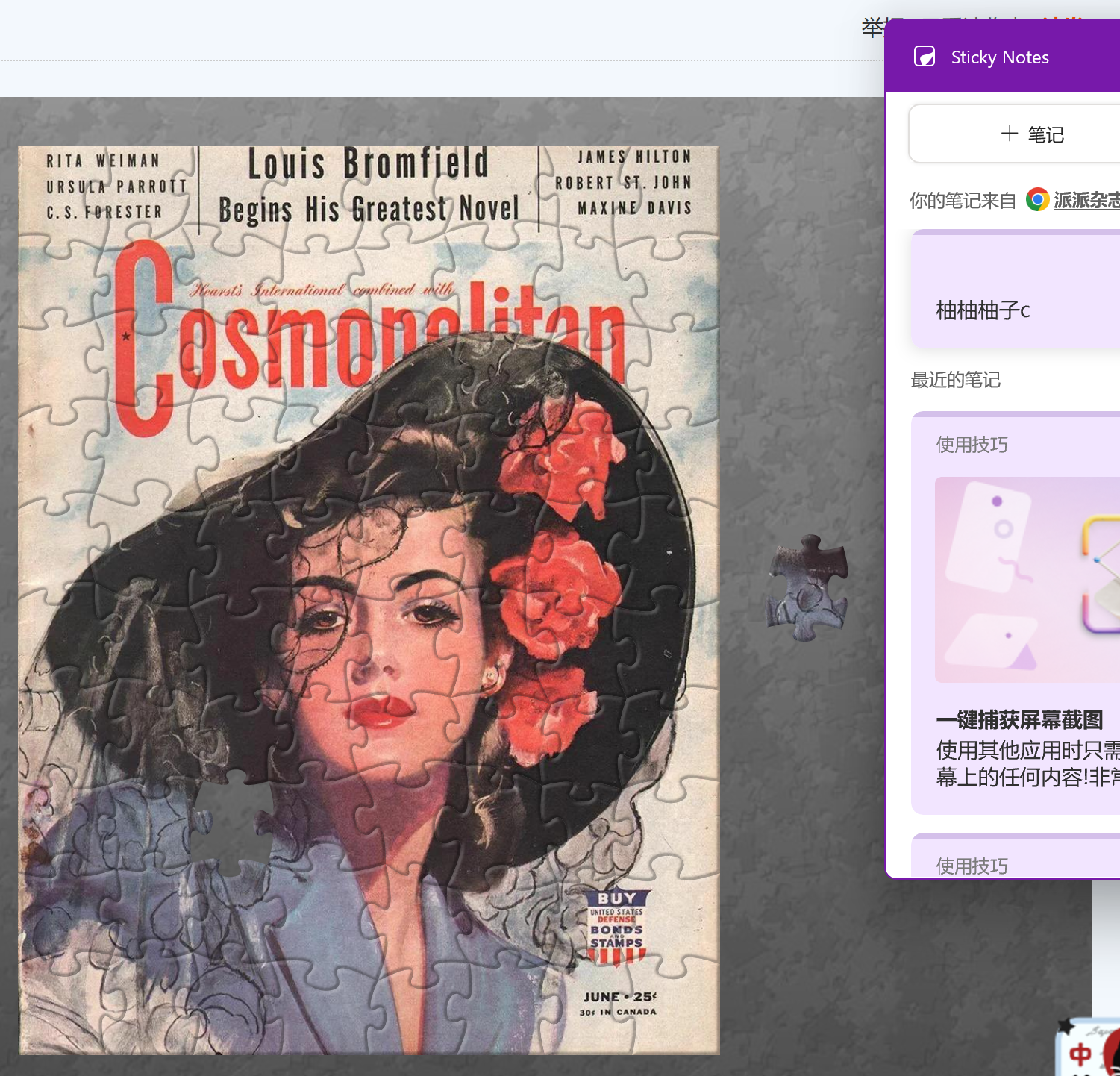Click the 最近的笔记 heading
1120x1076 pixels.
point(955,380)
